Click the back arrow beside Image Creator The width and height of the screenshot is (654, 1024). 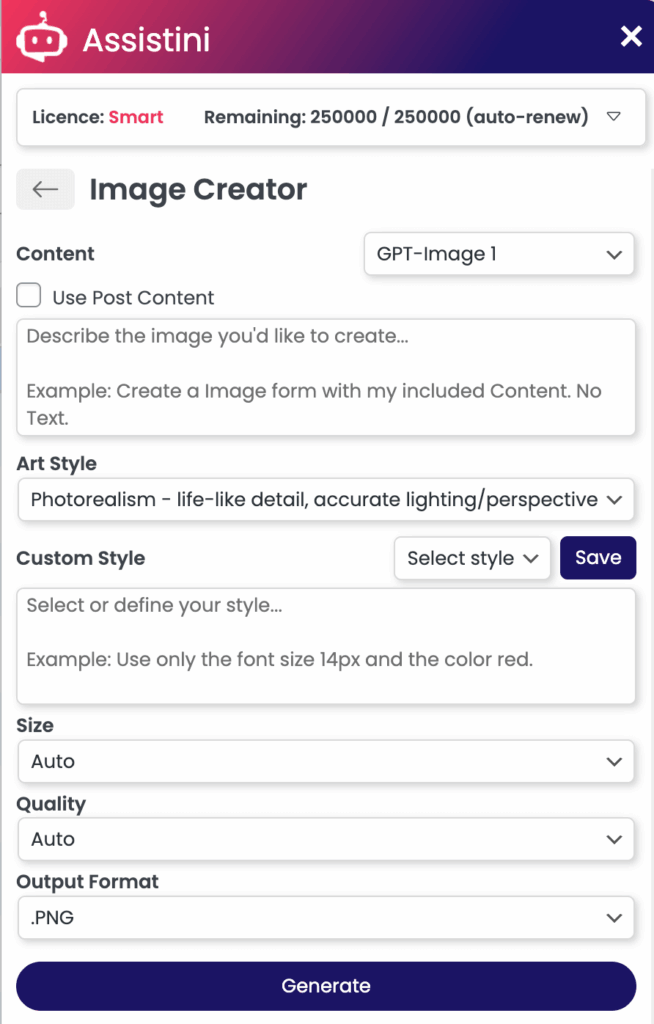(45, 188)
